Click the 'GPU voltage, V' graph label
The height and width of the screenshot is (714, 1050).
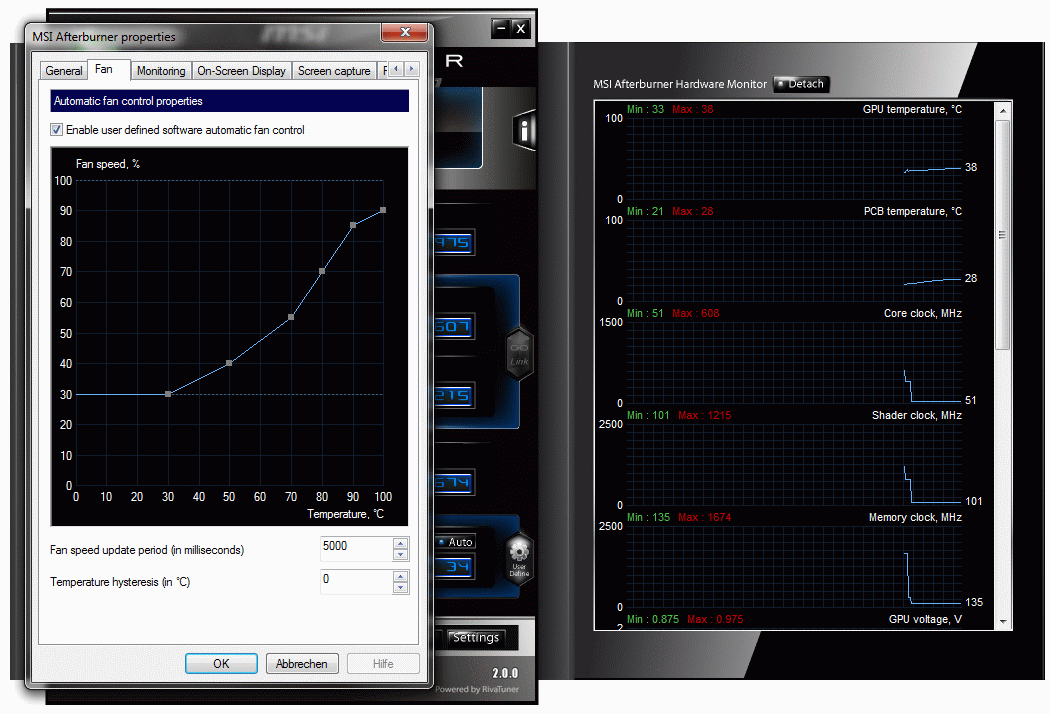pos(925,619)
